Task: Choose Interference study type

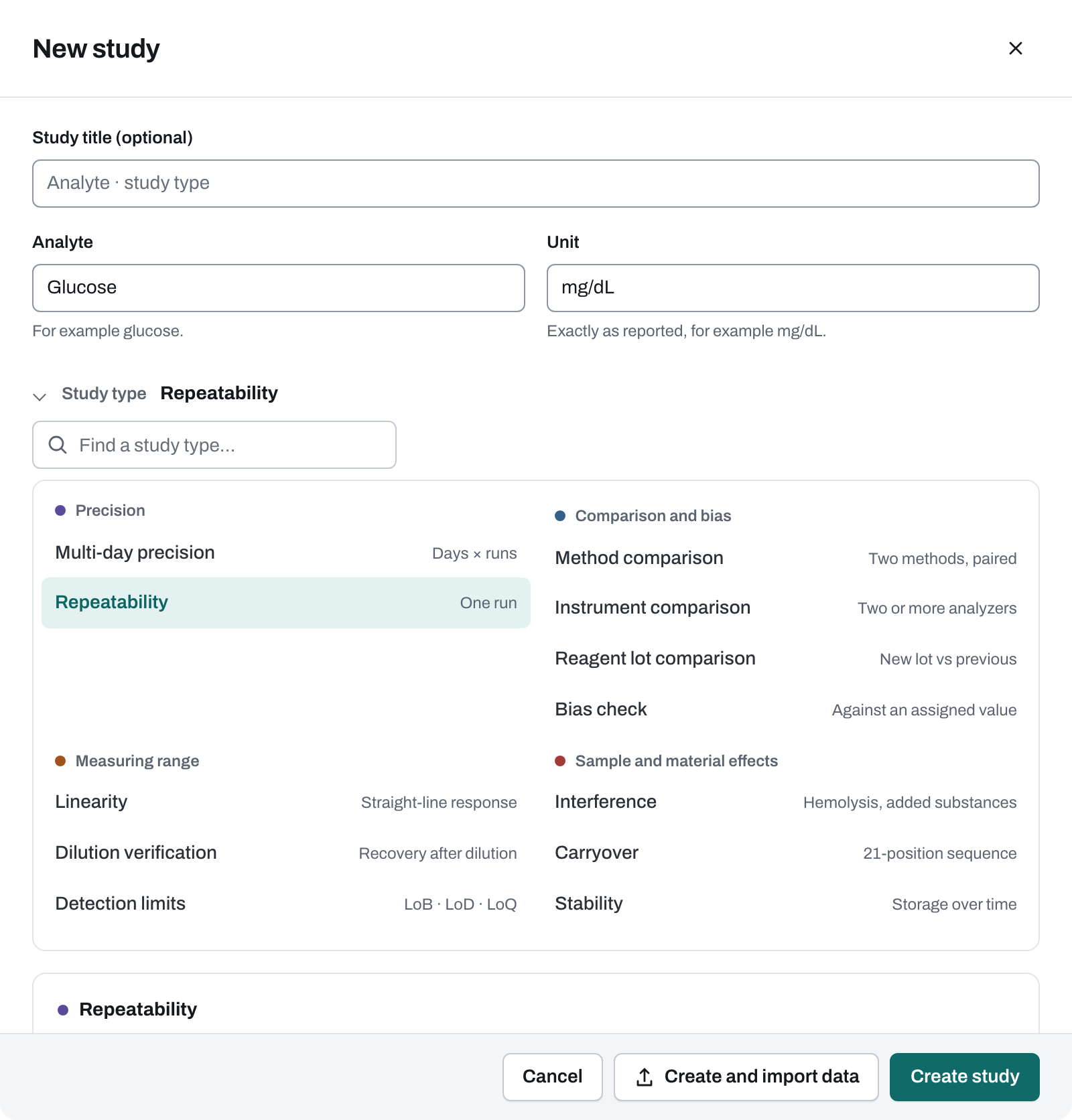Action: [x=786, y=802]
